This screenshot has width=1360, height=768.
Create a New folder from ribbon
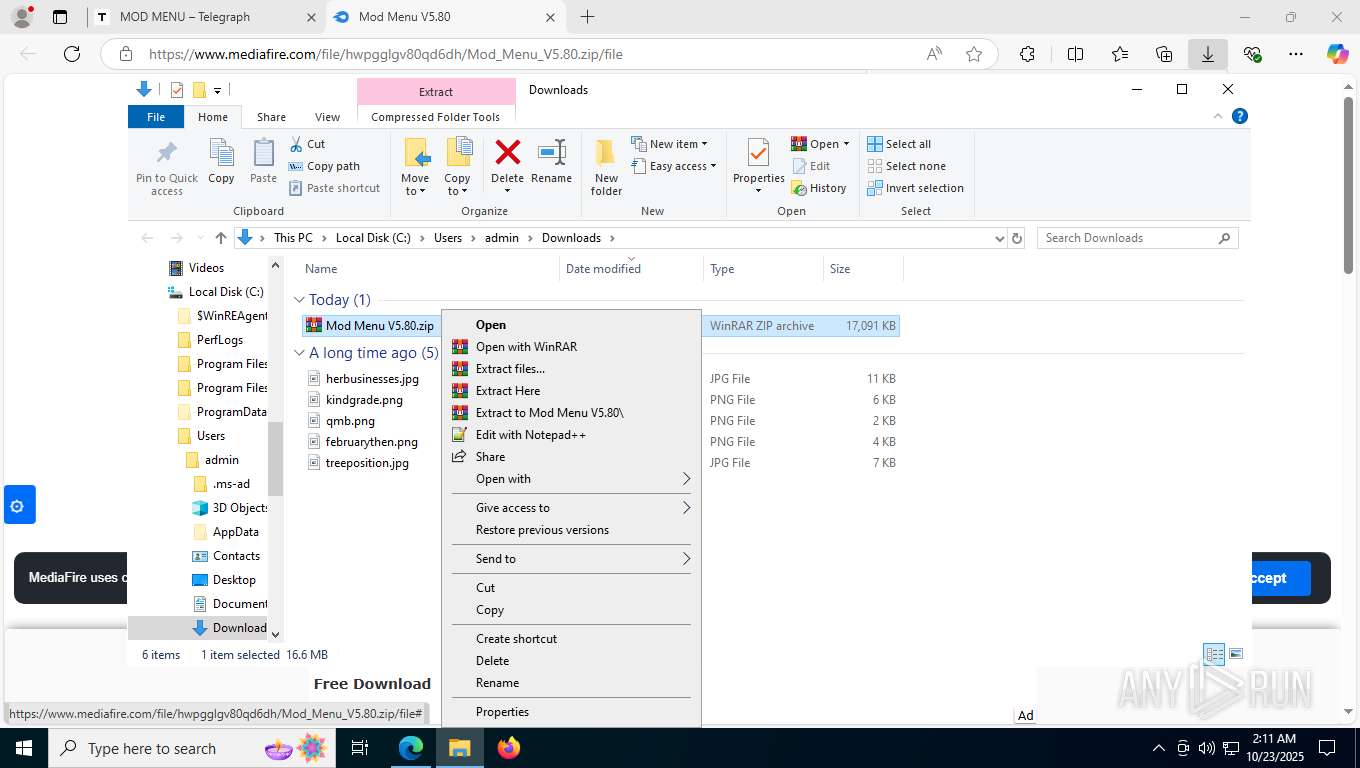click(606, 167)
